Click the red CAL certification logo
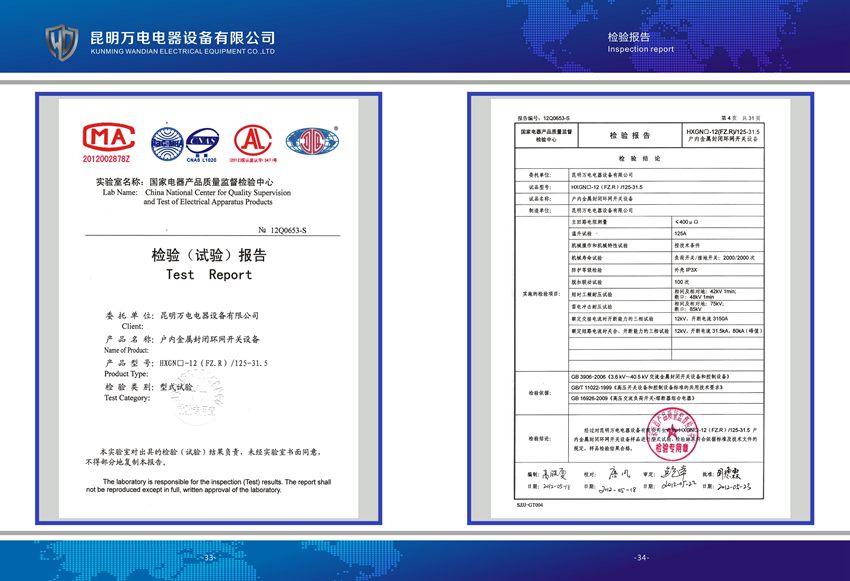Image resolution: width=850 pixels, height=581 pixels. tap(254, 142)
